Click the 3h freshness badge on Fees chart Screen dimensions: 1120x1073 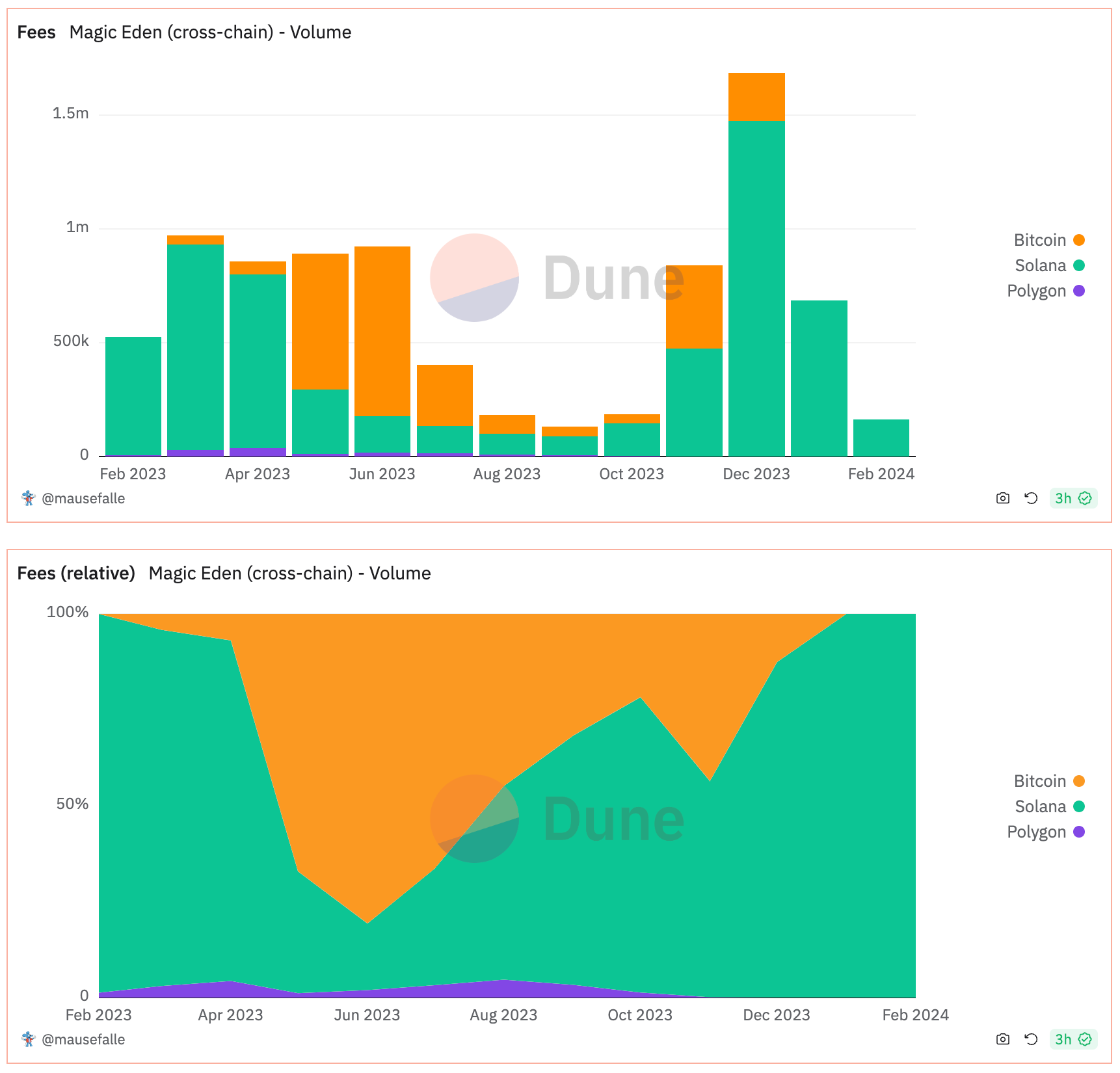pos(1073,498)
